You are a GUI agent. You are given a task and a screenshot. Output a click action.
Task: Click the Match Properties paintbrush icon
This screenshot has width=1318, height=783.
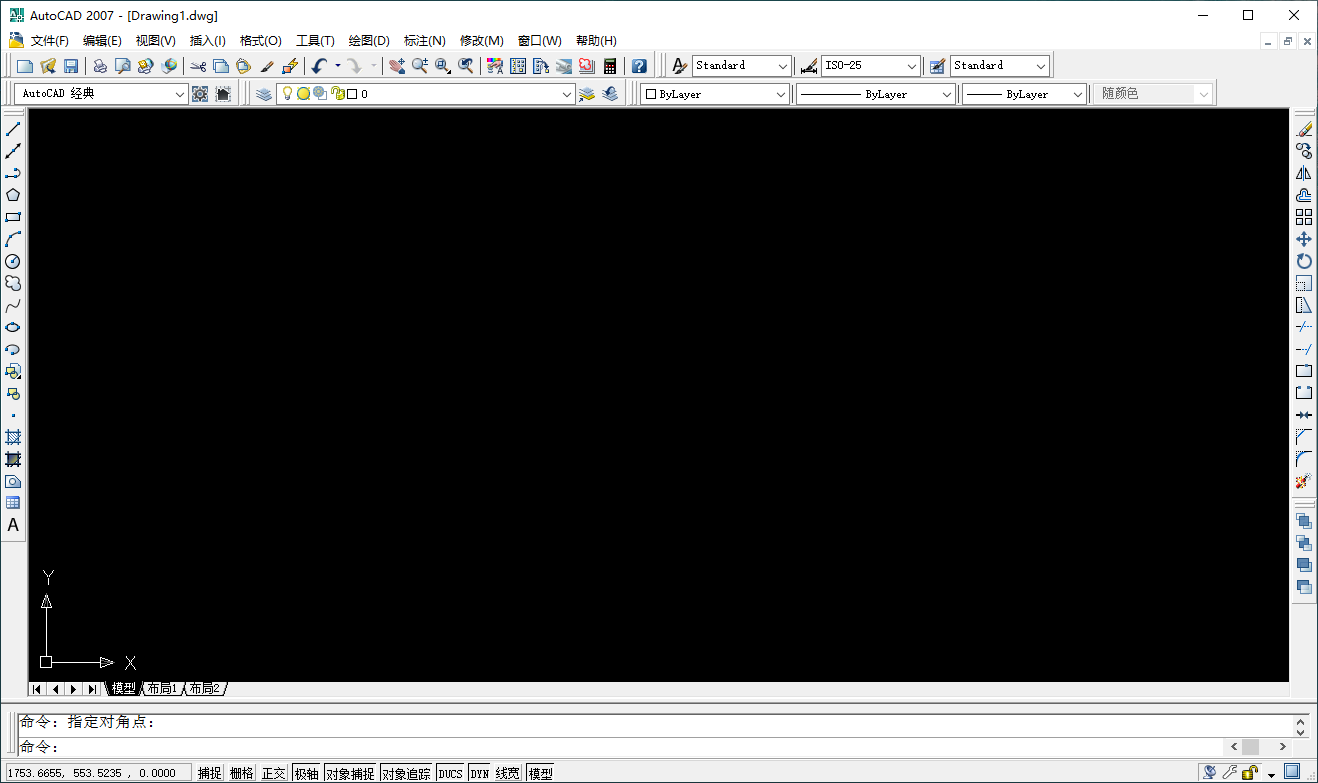tap(265, 65)
